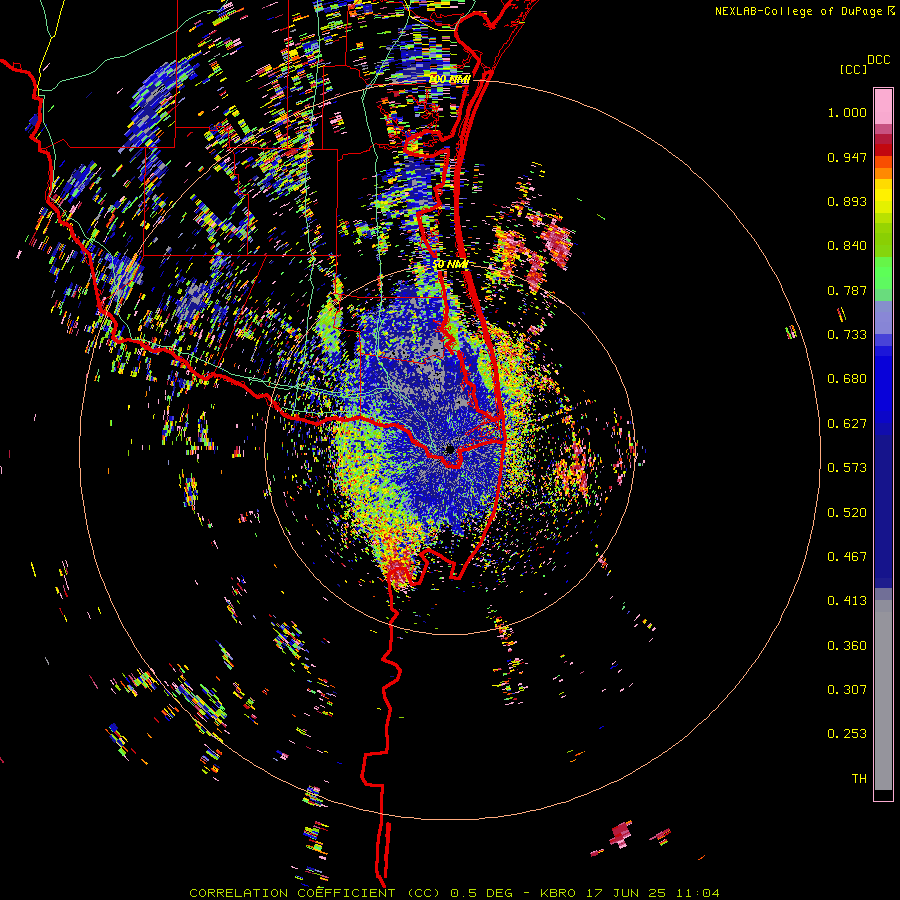Select the 0.947 legend value

[847, 157]
